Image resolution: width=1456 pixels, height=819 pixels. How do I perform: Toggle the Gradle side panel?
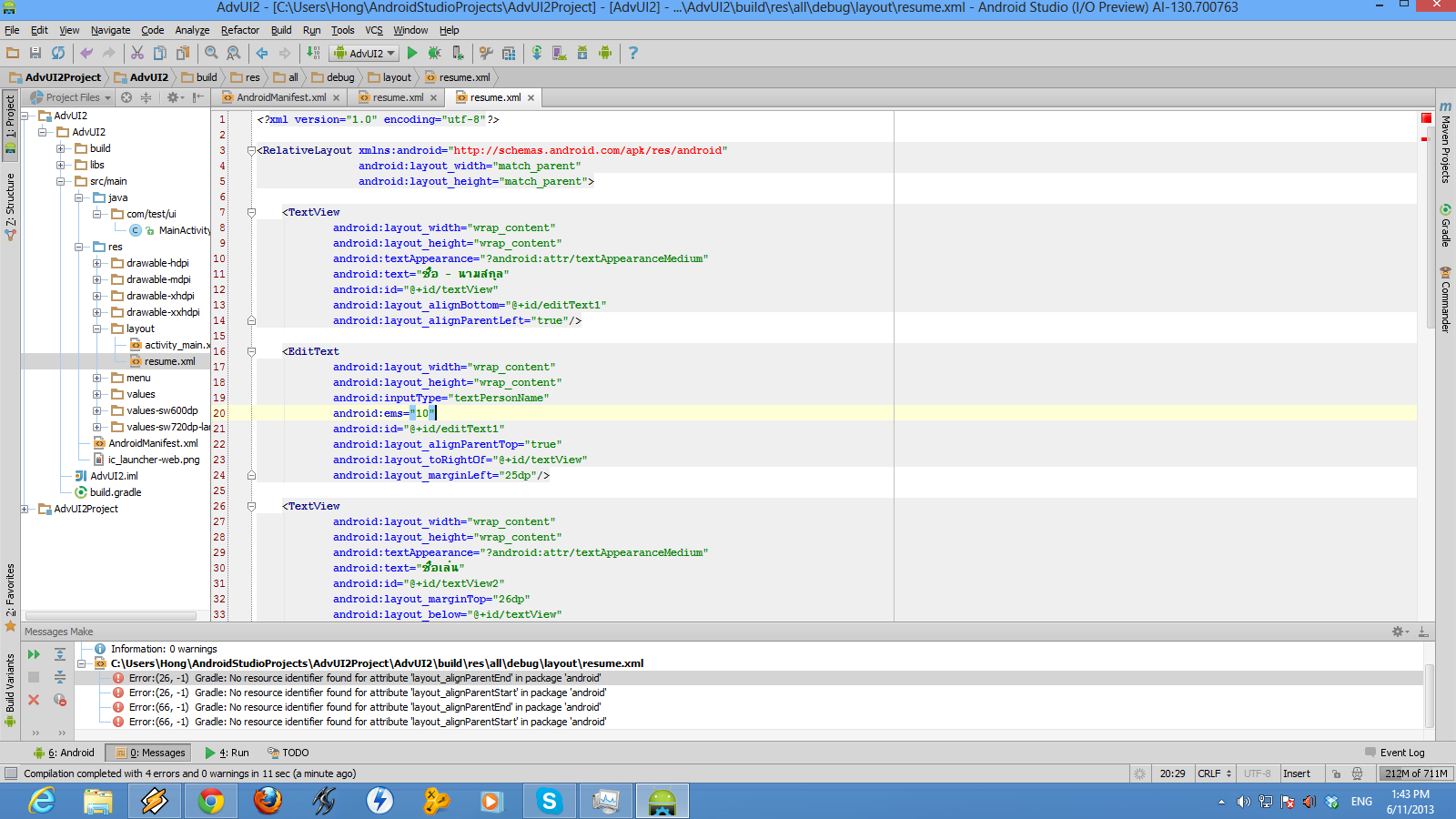coord(1445,226)
